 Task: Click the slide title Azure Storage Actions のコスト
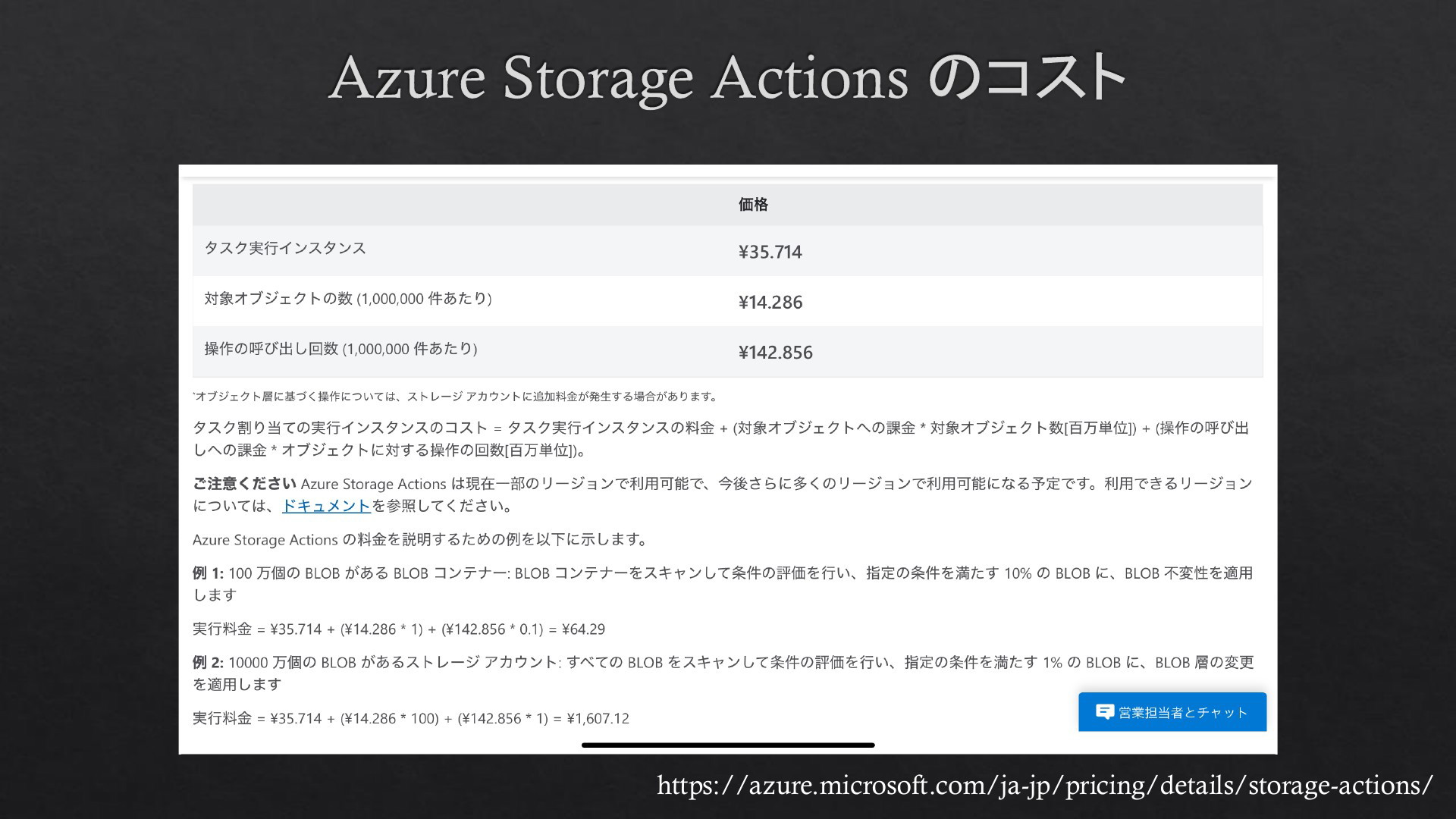pos(727,77)
